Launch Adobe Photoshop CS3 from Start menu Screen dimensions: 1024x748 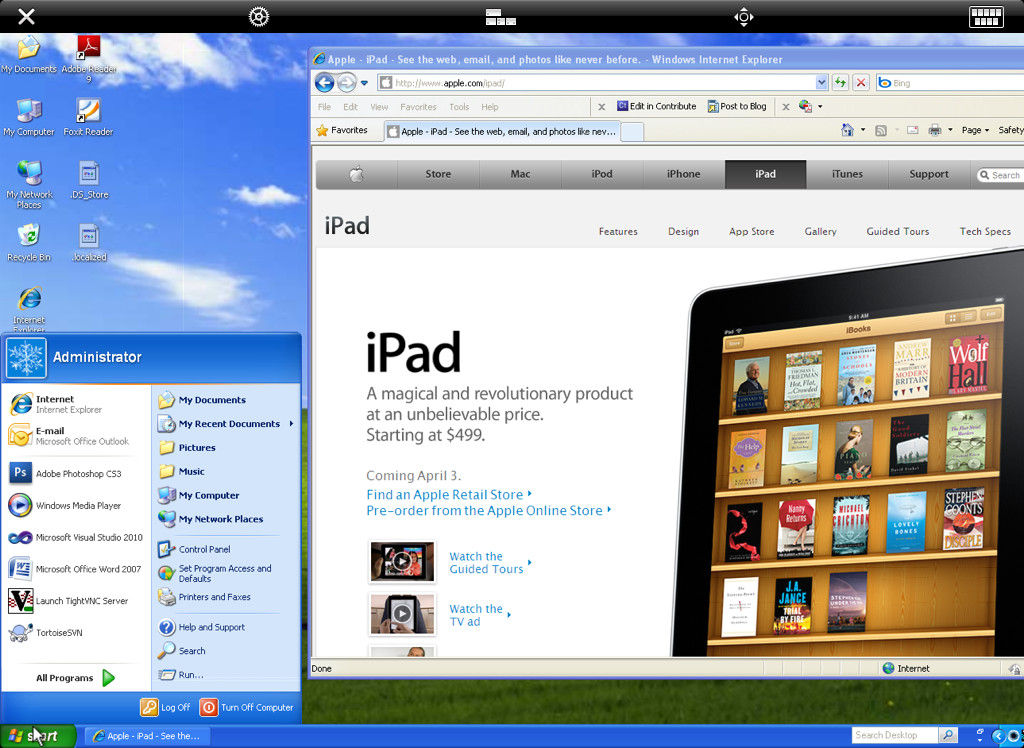pos(76,474)
